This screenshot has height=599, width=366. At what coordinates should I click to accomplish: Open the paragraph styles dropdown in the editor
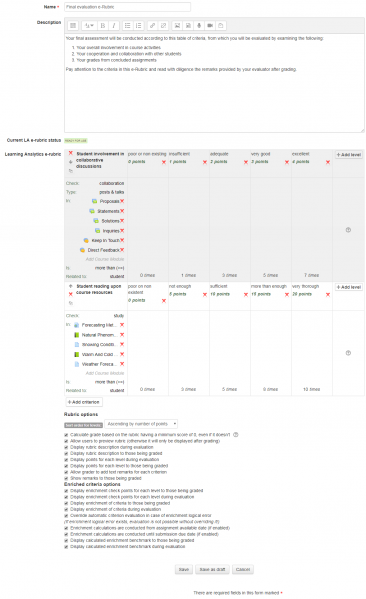pyautogui.click(x=89, y=26)
